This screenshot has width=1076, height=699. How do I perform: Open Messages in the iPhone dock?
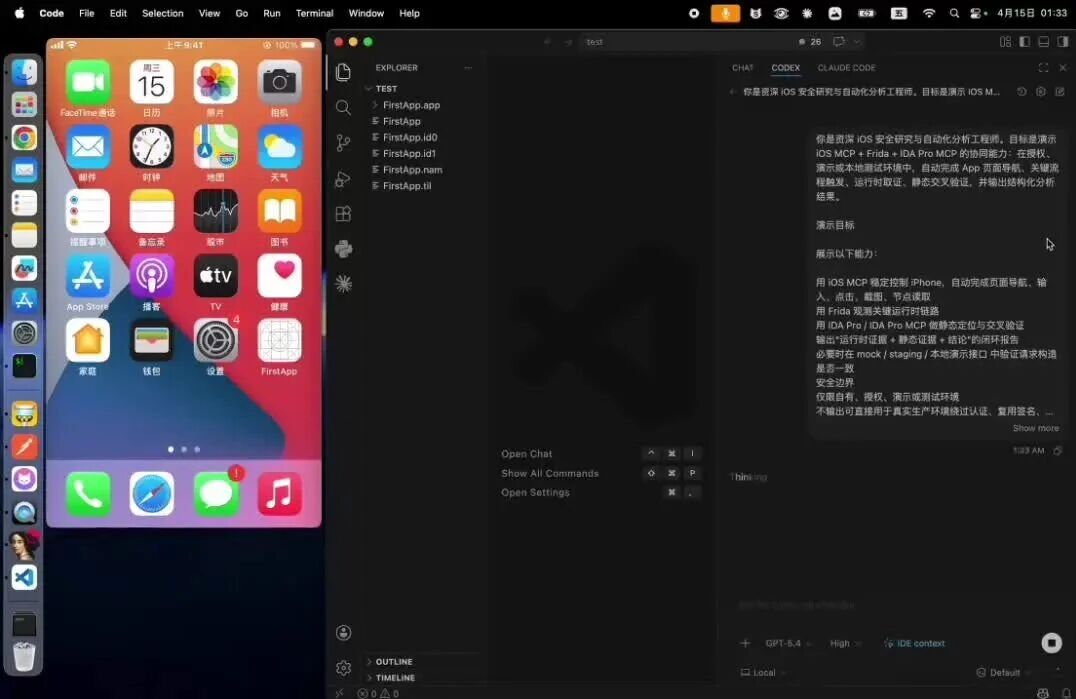[x=215, y=494]
